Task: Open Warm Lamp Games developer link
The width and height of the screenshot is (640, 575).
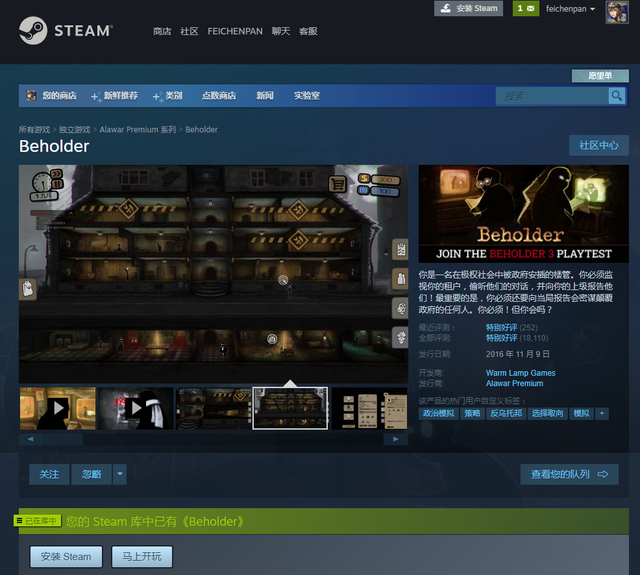Action: point(520,373)
